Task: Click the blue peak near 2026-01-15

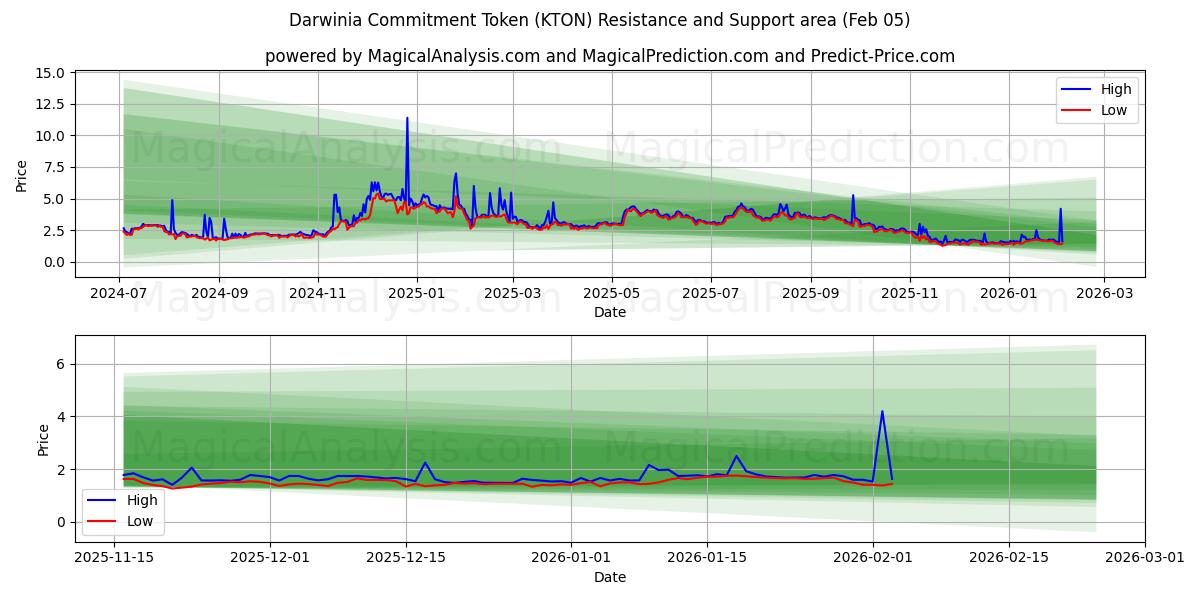Action: click(x=736, y=457)
